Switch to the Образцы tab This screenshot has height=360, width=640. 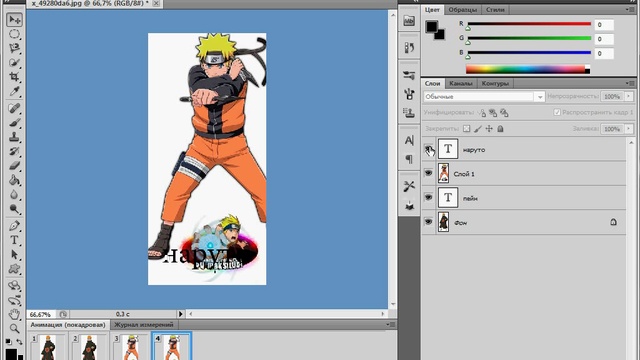[x=462, y=9]
